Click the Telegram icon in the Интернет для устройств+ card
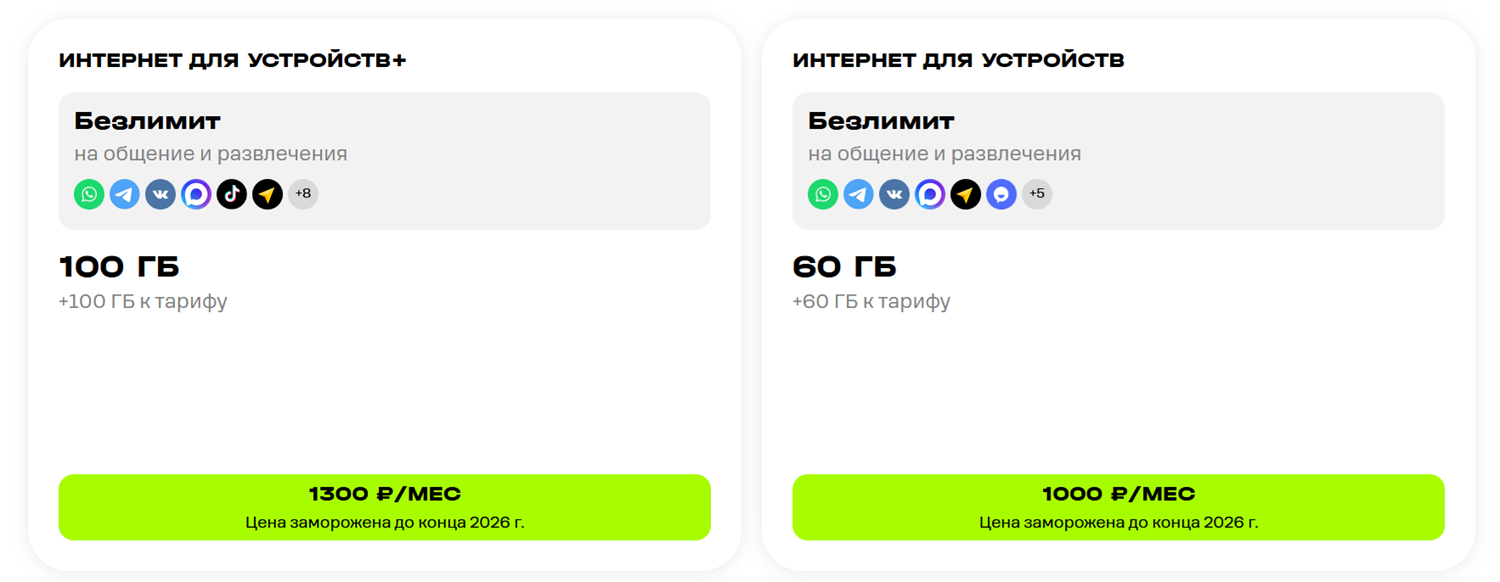Viewport: 1500px width, 582px height. (x=125, y=194)
